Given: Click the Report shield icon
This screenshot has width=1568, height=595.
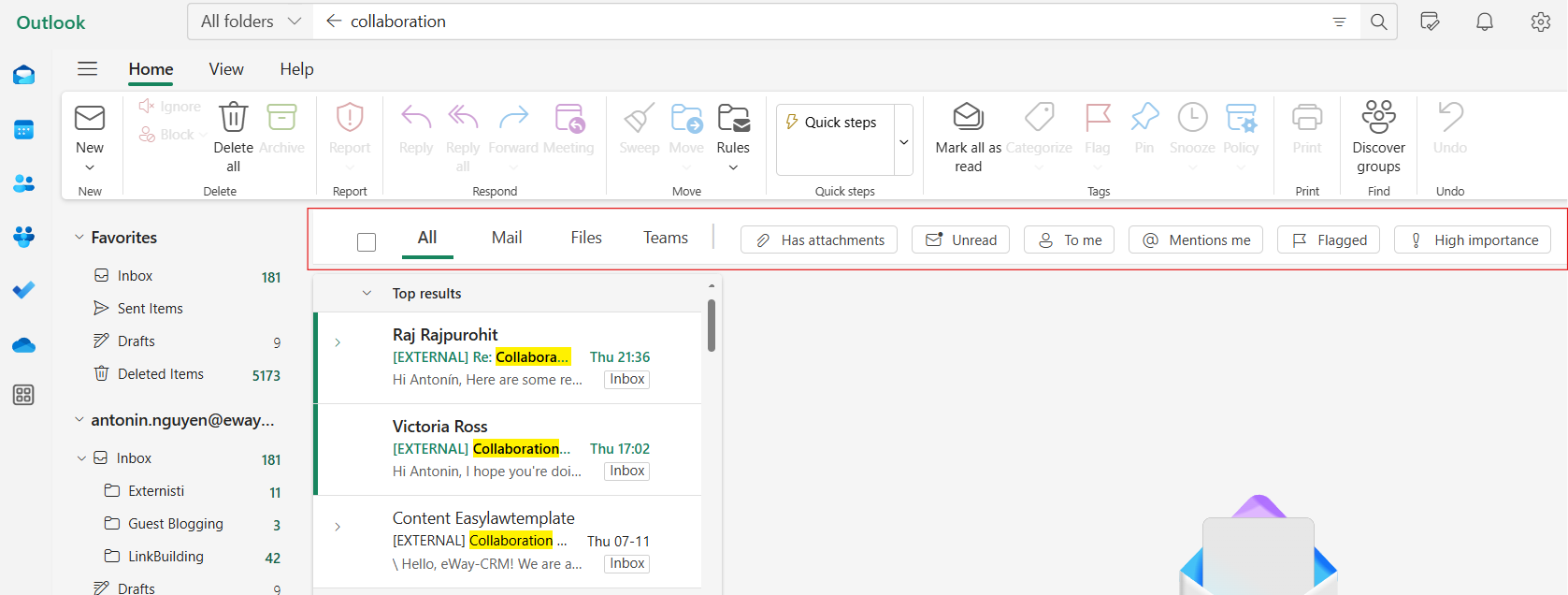Looking at the screenshot, I should [350, 118].
